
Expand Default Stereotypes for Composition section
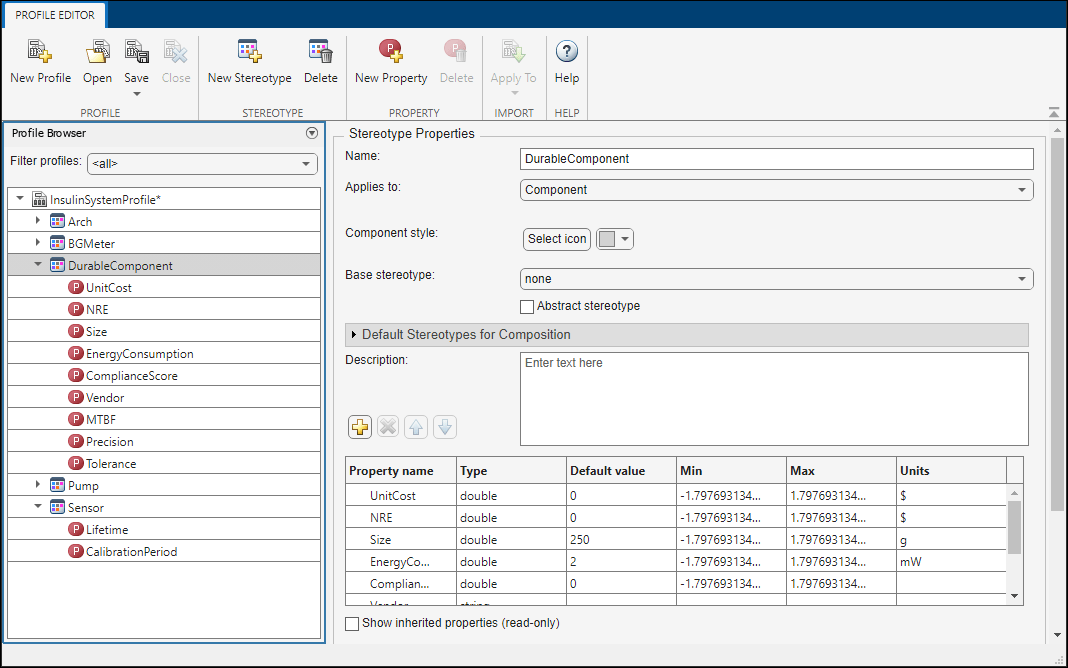[351, 335]
